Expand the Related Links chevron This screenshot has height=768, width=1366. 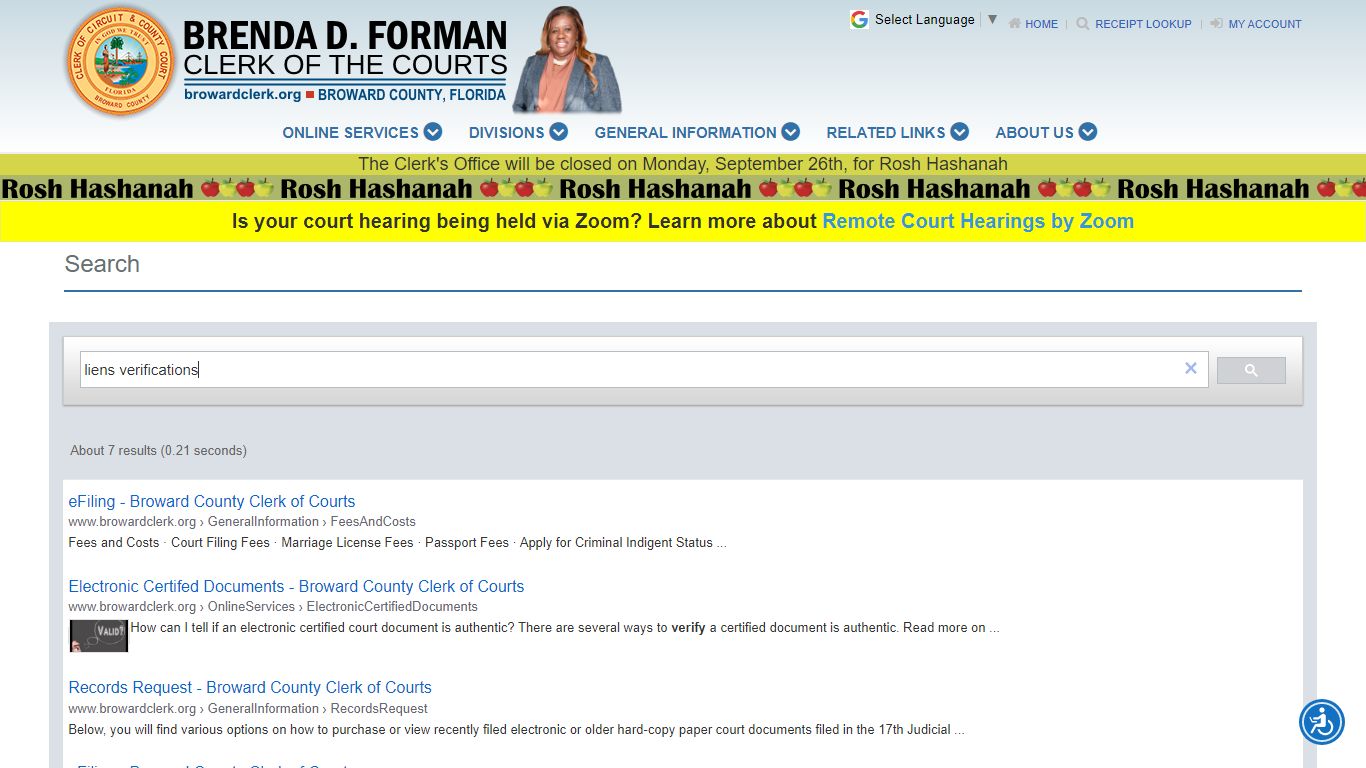[x=960, y=131]
